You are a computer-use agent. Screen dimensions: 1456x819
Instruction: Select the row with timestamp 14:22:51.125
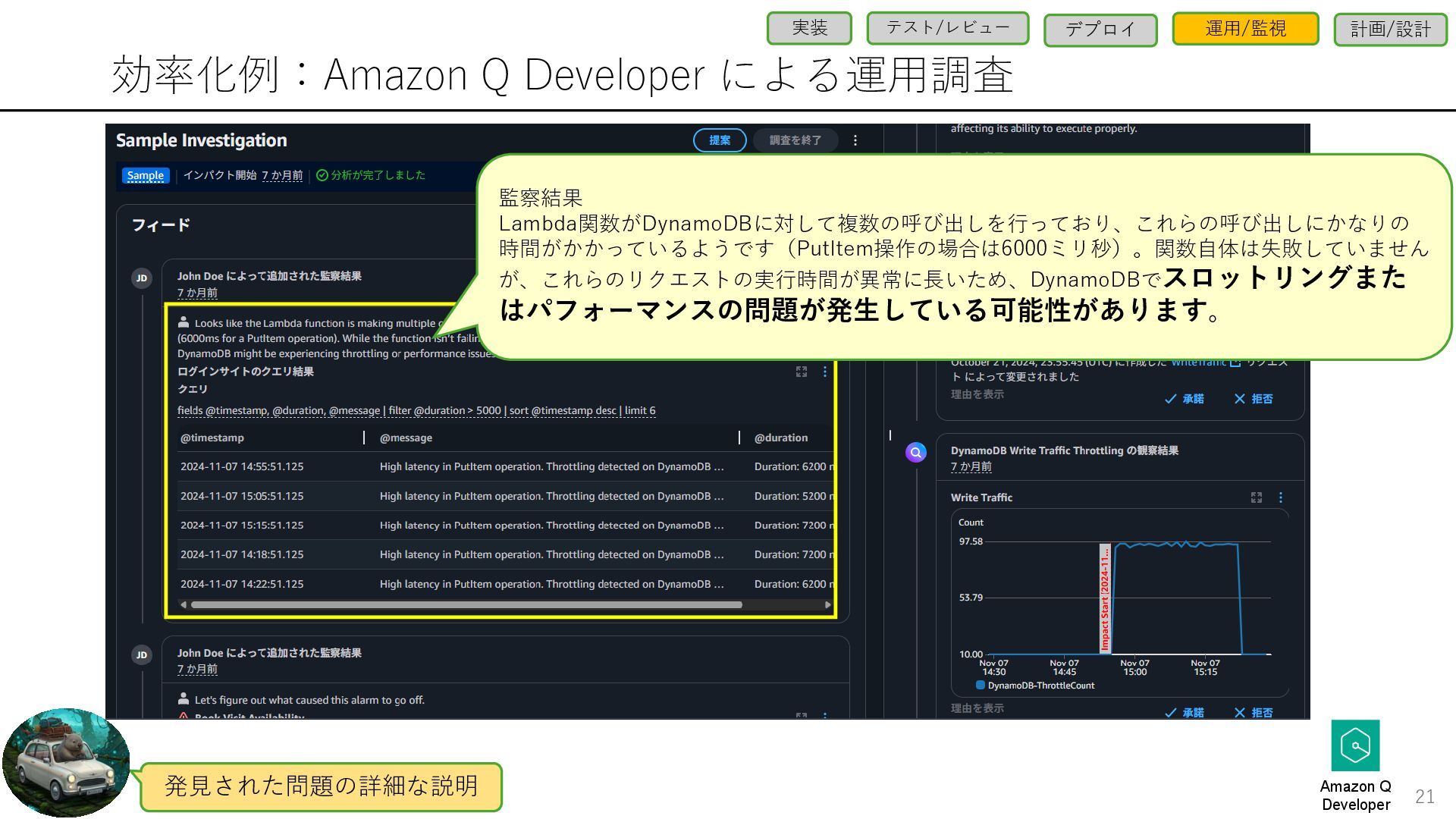coord(506,584)
